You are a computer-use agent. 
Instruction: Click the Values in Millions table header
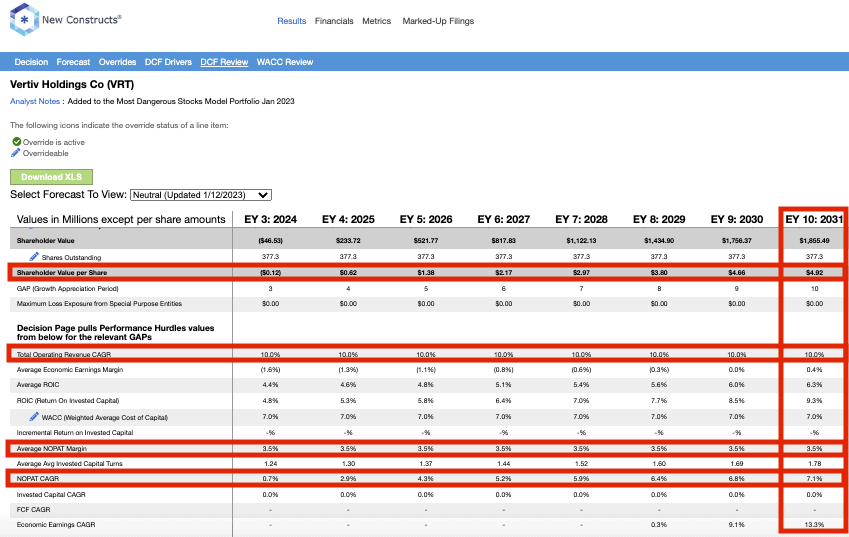coord(121,219)
